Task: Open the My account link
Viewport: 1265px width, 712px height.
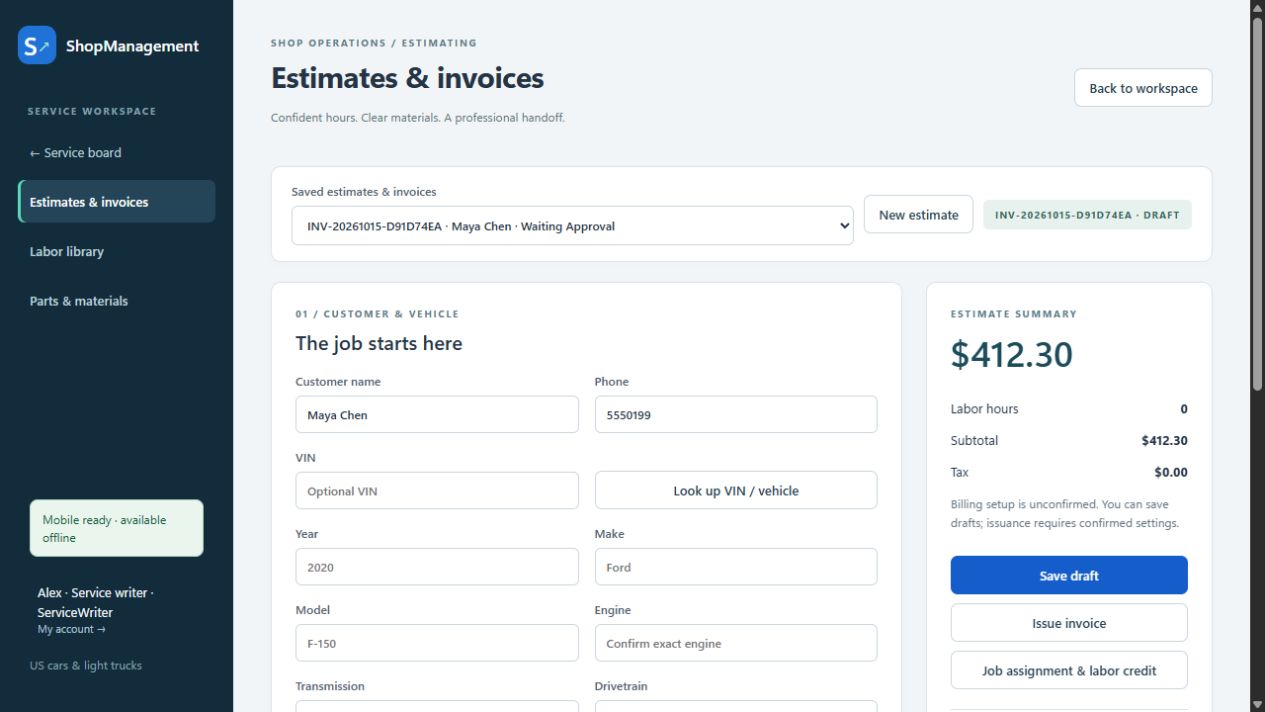Action: point(71,629)
